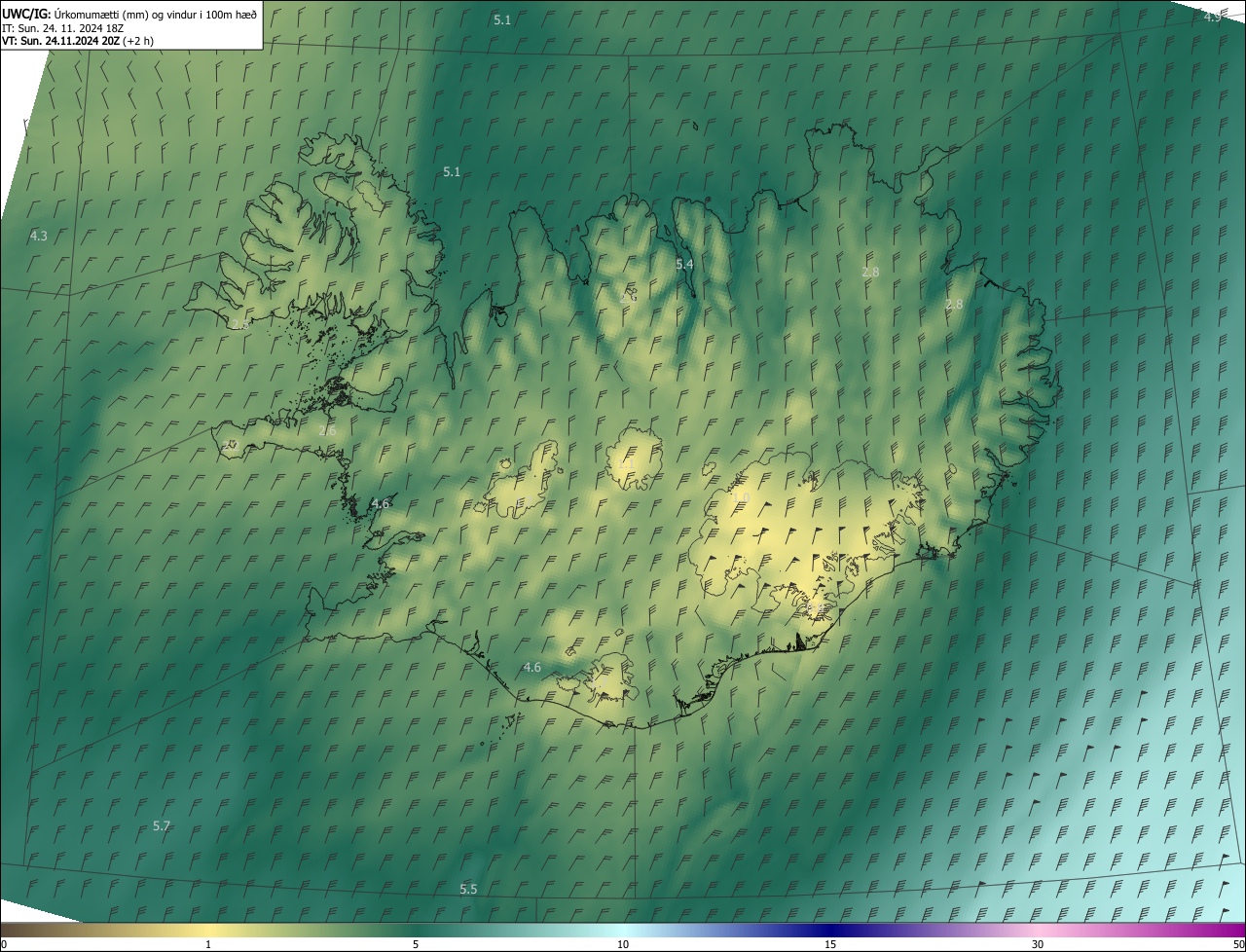Pick the yellow colorbar segment near 1 mm
Viewport: 1246px width, 952px height.
[208, 930]
